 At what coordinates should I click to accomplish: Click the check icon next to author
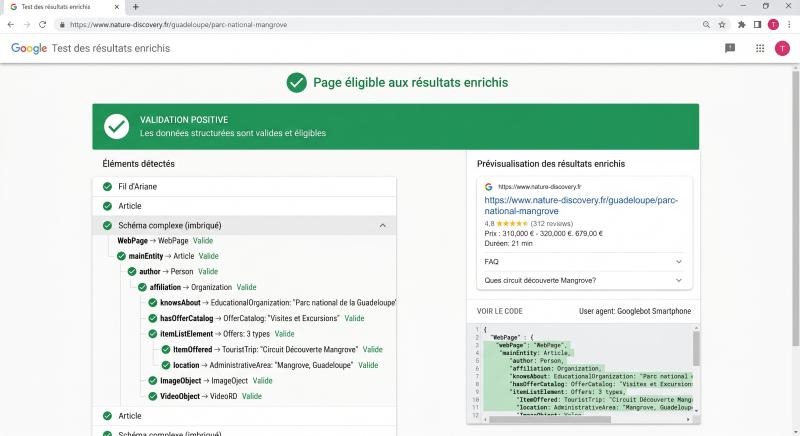132,271
